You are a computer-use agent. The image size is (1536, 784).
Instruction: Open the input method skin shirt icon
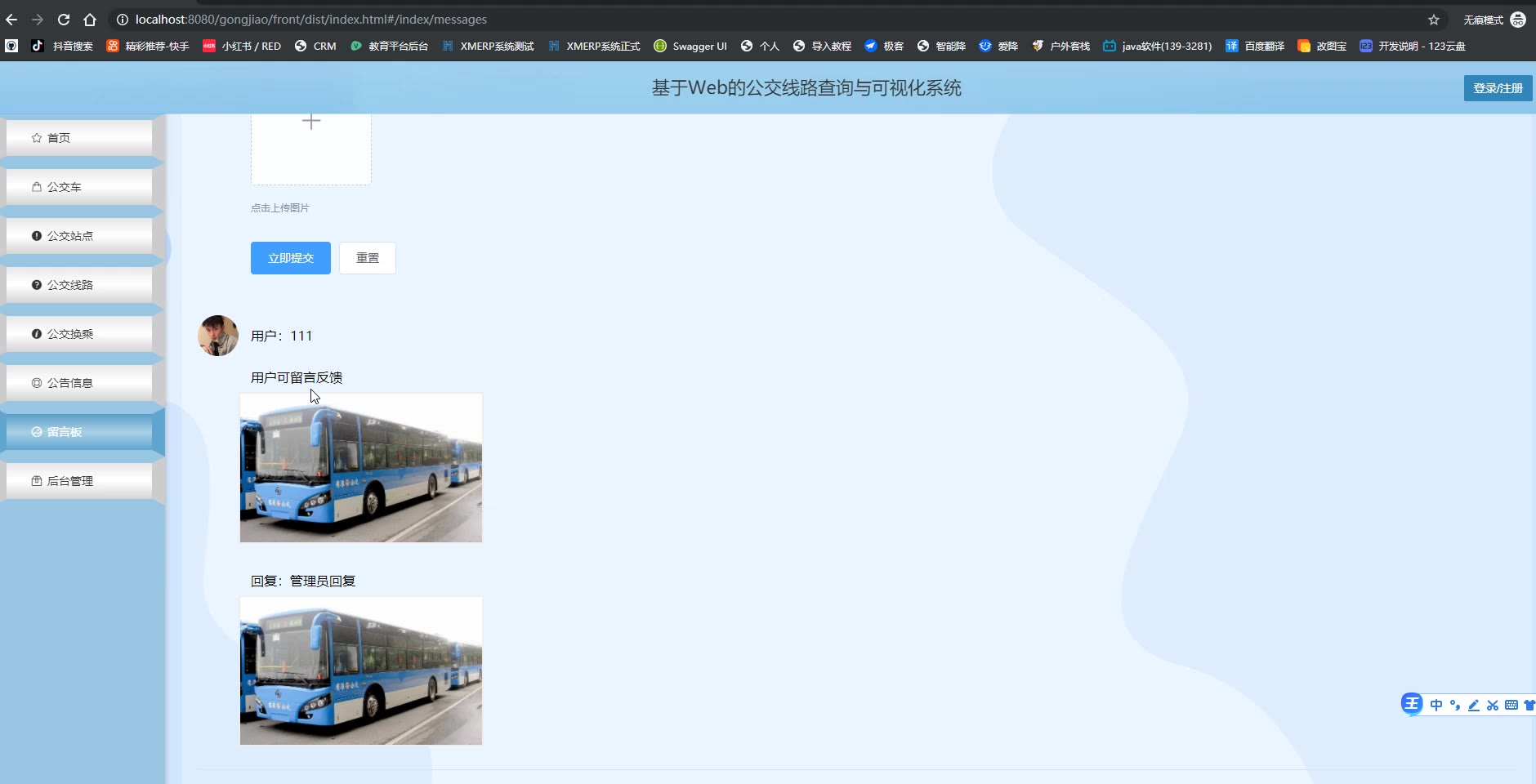coord(1529,706)
